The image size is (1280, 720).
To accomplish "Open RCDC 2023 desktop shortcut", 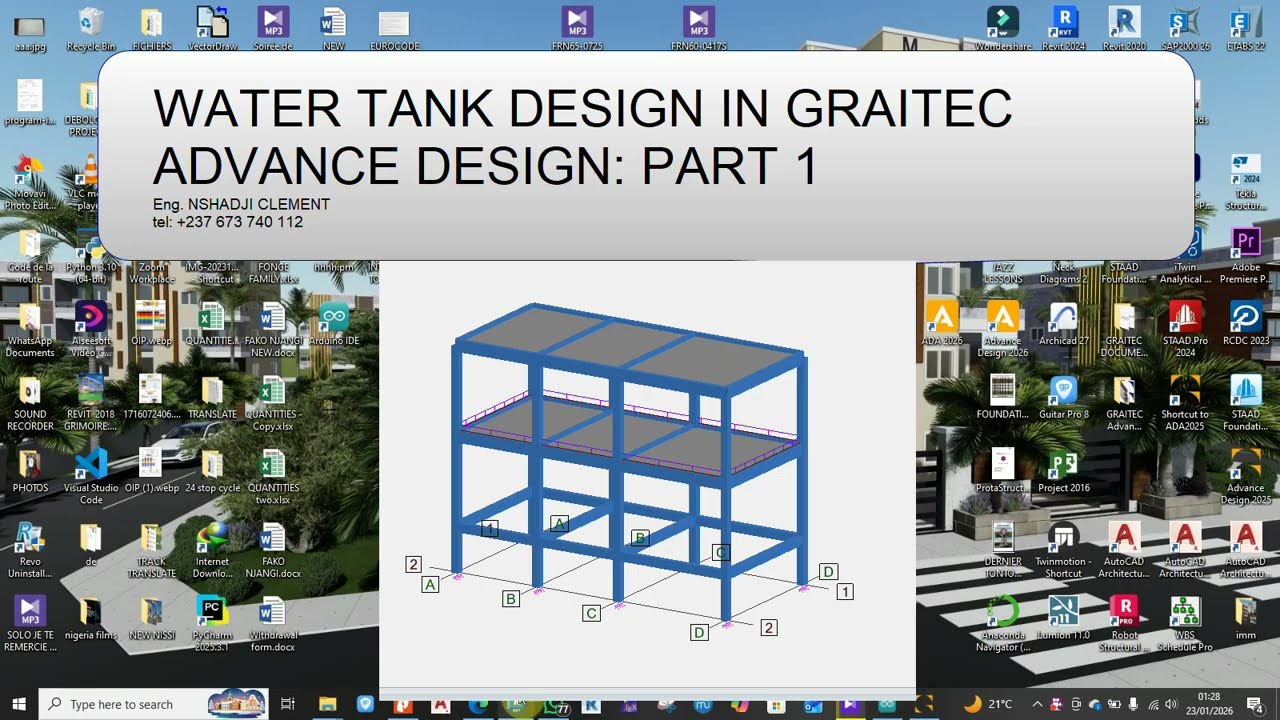I will point(1246,323).
